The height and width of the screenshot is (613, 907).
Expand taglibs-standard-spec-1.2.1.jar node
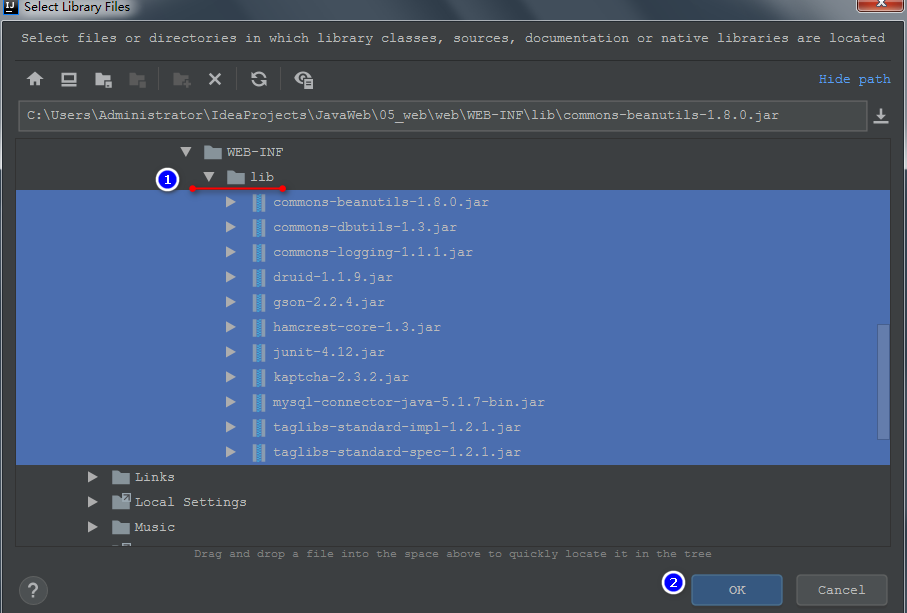231,452
